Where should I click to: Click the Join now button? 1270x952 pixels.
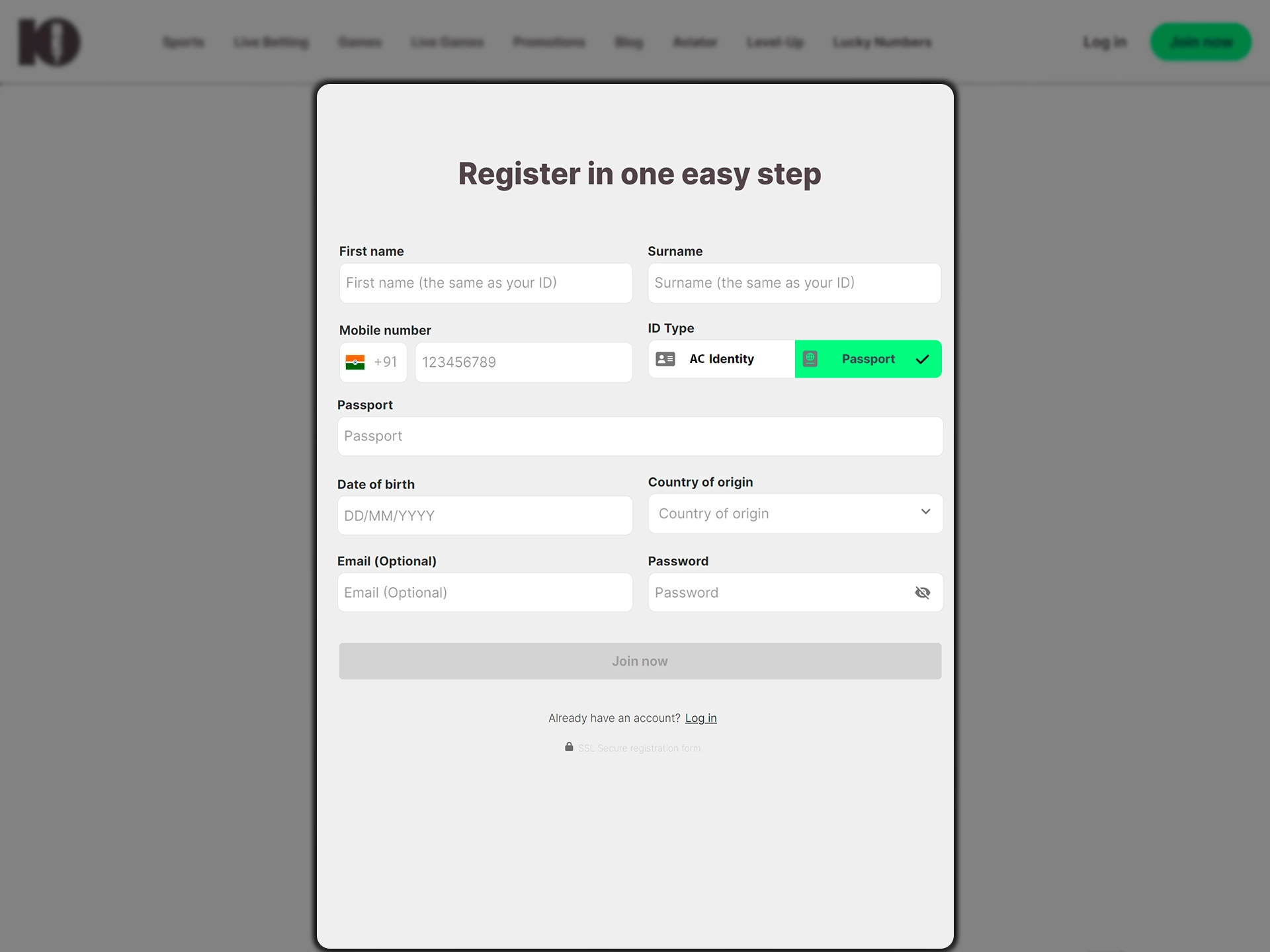[639, 660]
